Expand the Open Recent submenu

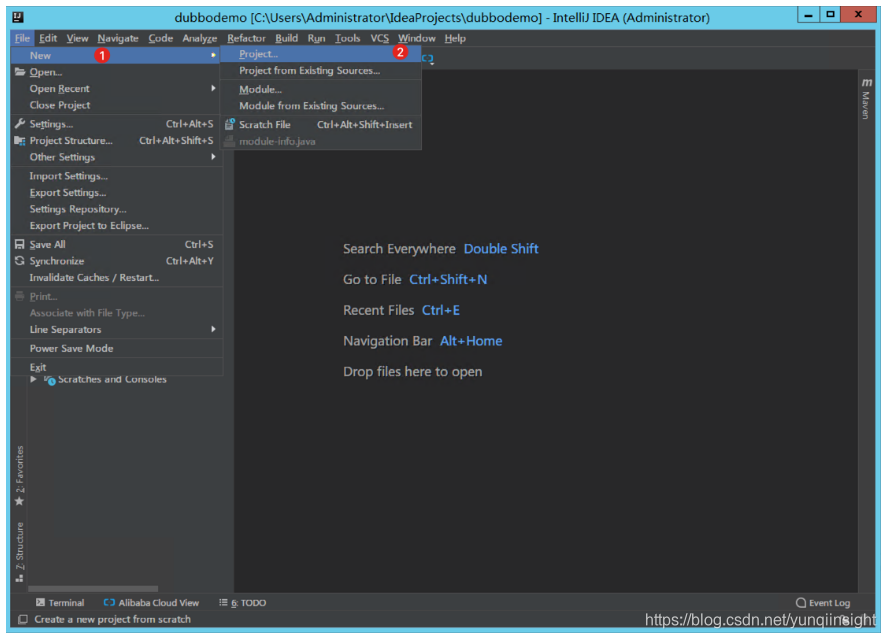point(116,89)
